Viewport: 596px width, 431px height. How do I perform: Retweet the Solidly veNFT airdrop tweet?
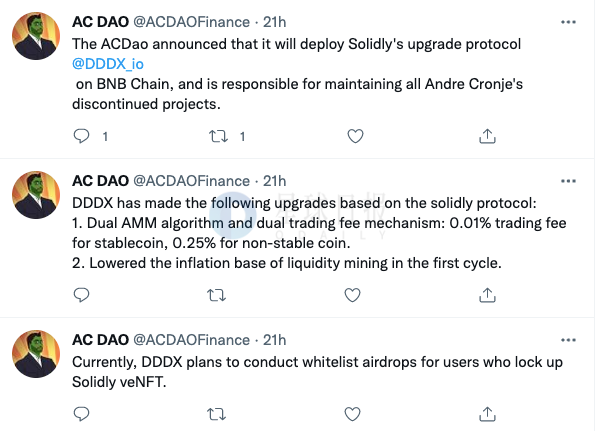coord(217,414)
